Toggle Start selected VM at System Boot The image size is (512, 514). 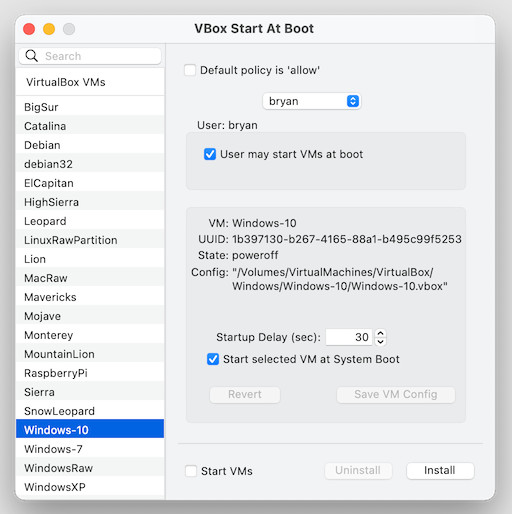[213, 359]
